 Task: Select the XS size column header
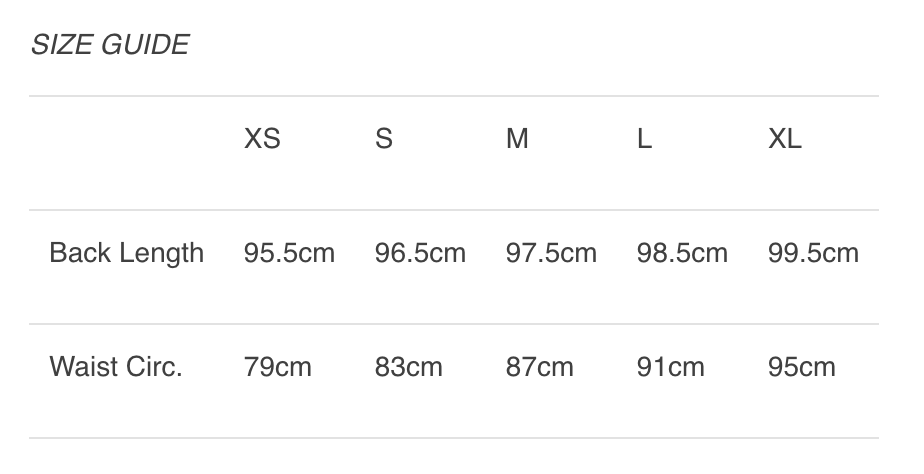(262, 139)
